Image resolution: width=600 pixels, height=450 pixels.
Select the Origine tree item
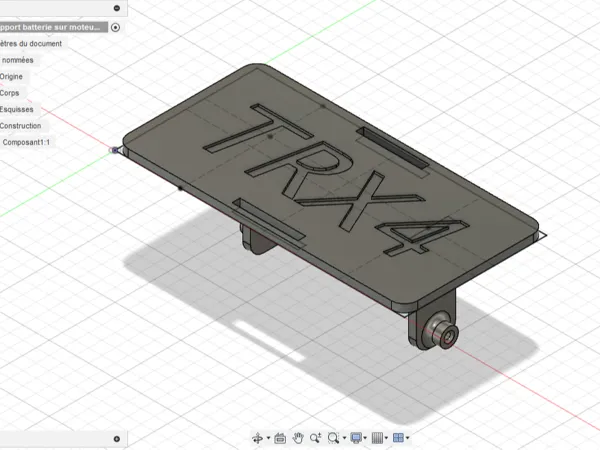pos(11,77)
